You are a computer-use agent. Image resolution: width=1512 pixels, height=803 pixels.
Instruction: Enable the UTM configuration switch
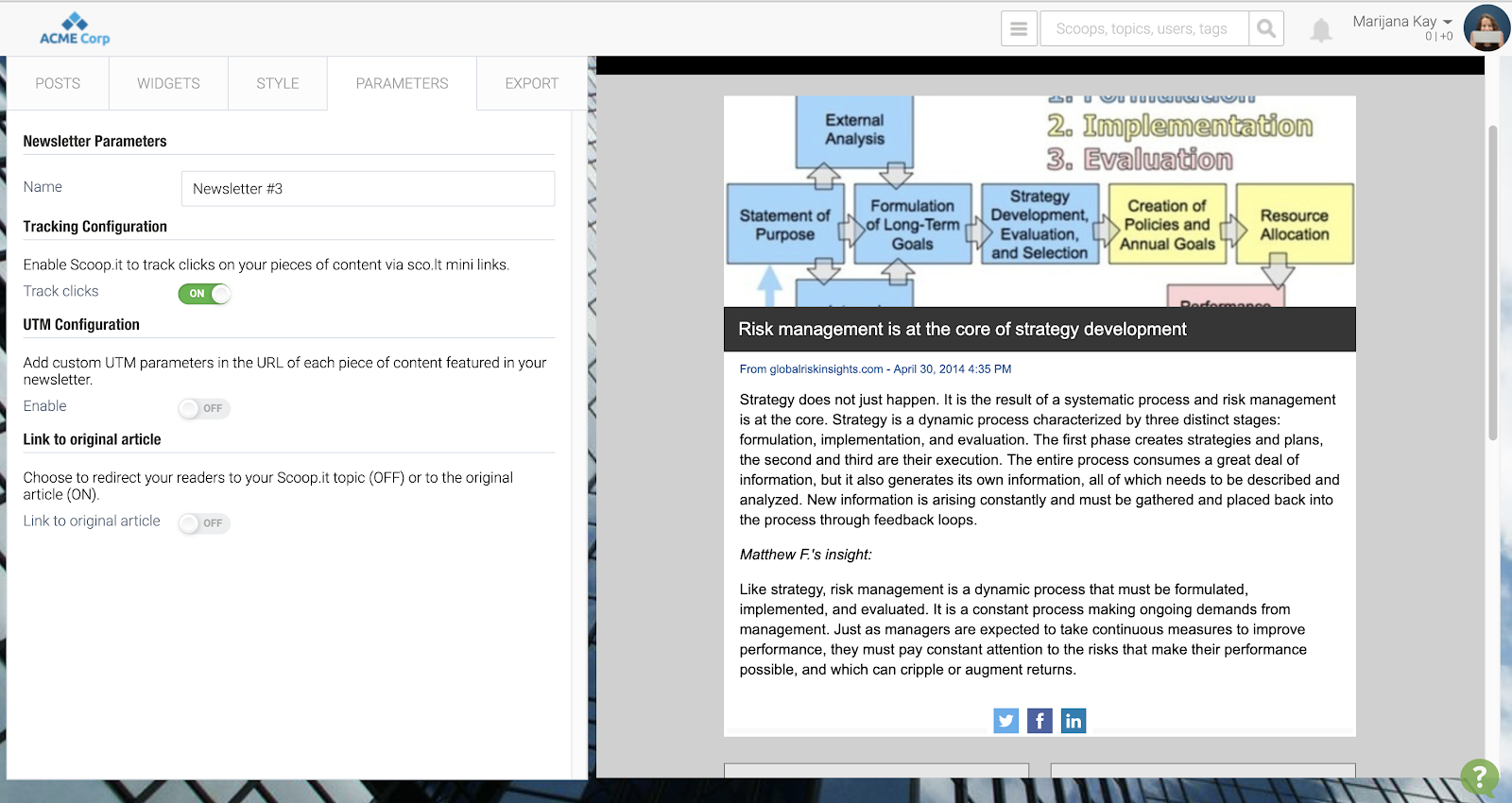click(x=204, y=408)
